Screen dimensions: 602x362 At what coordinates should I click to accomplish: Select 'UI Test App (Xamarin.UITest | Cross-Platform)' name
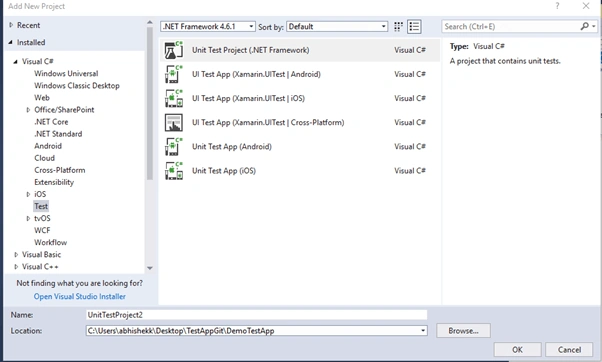tap(268, 122)
